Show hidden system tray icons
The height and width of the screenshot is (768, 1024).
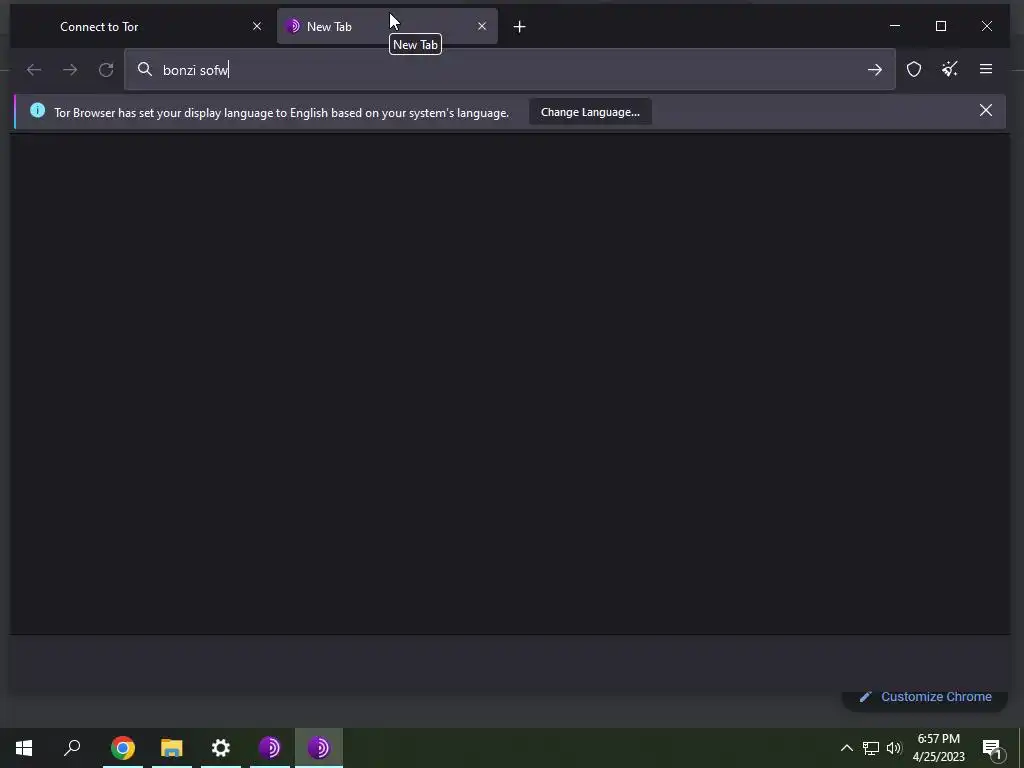(846, 748)
